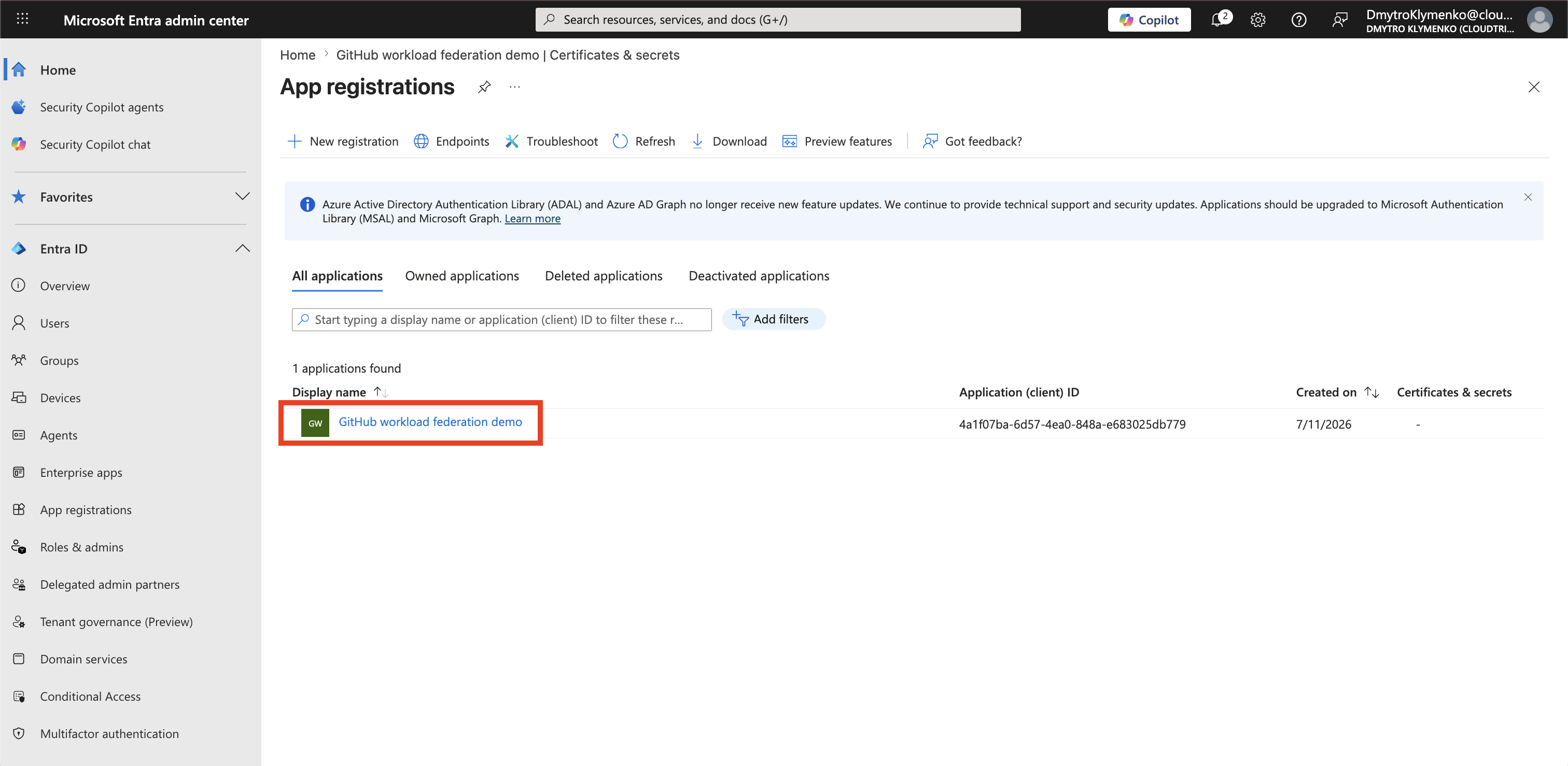Refresh the applications list
This screenshot has height=766, width=1568.
(x=644, y=141)
